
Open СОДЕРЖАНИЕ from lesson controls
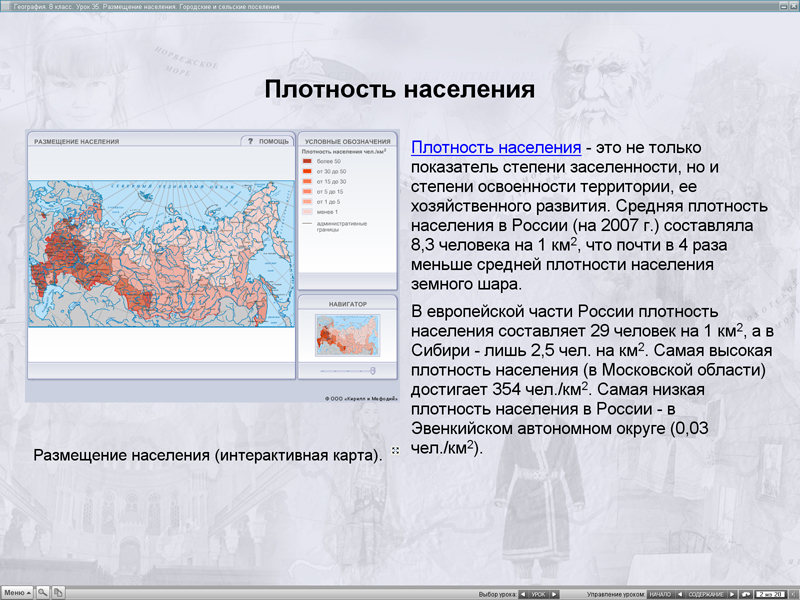click(707, 592)
